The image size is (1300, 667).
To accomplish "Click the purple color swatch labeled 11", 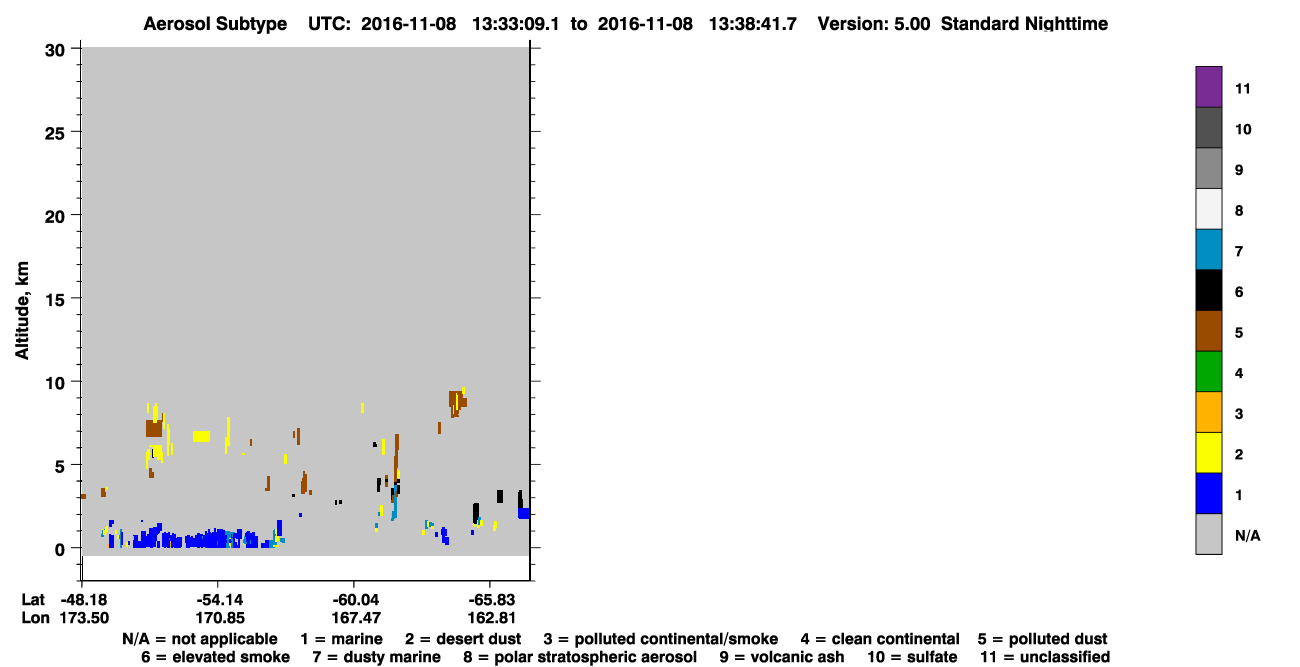I will (1208, 87).
